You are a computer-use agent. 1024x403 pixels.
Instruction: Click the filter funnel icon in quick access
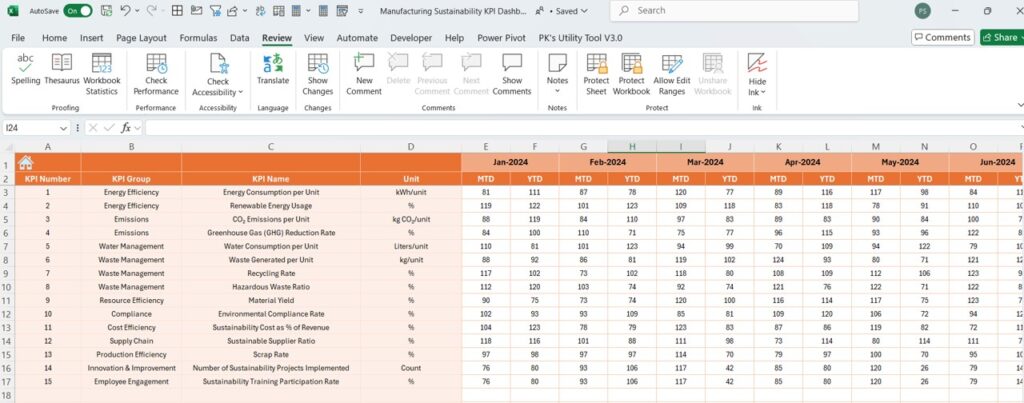coord(215,10)
